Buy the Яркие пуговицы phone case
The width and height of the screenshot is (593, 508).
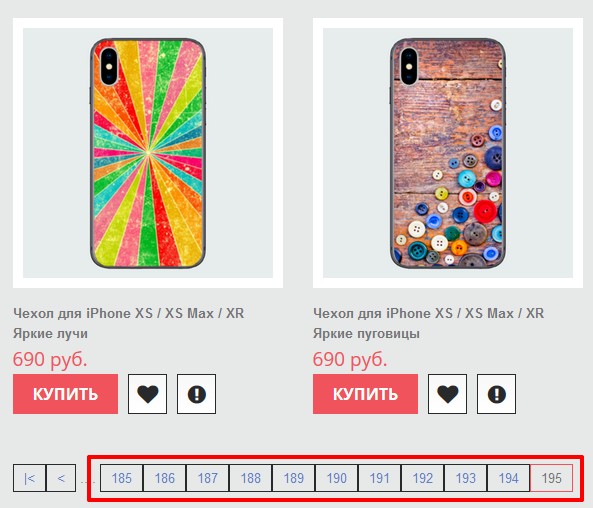pyautogui.click(x=365, y=394)
